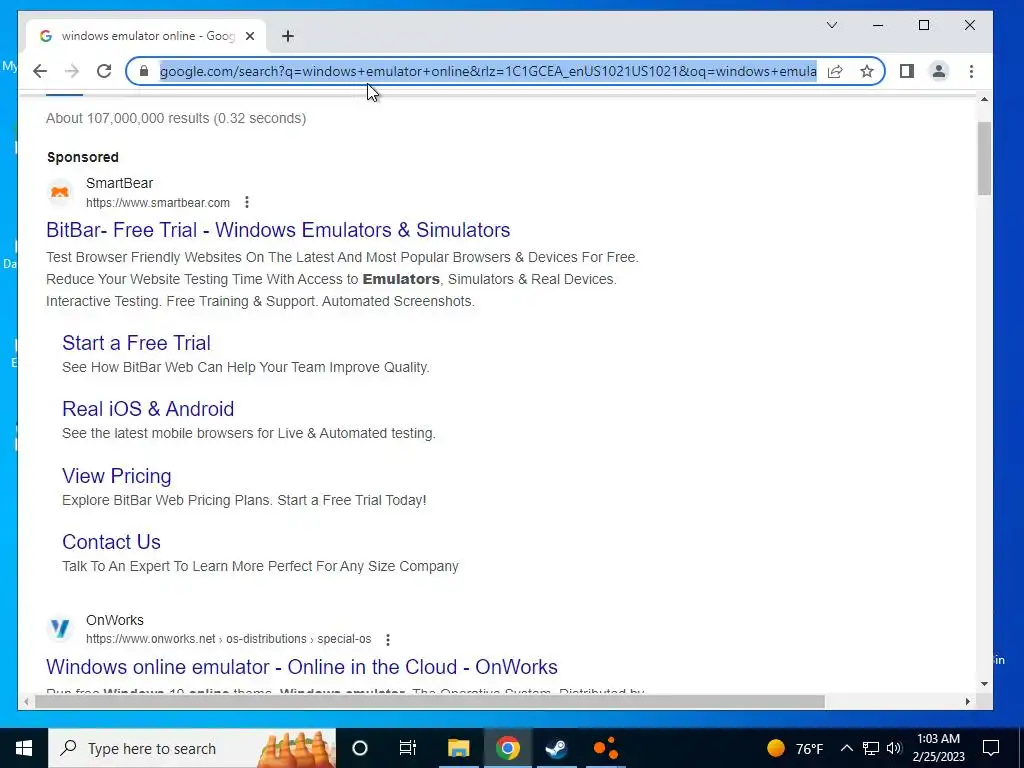Viewport: 1024px width, 768px height.
Task: Click the SmartBear advertiser name
Action: click(120, 184)
